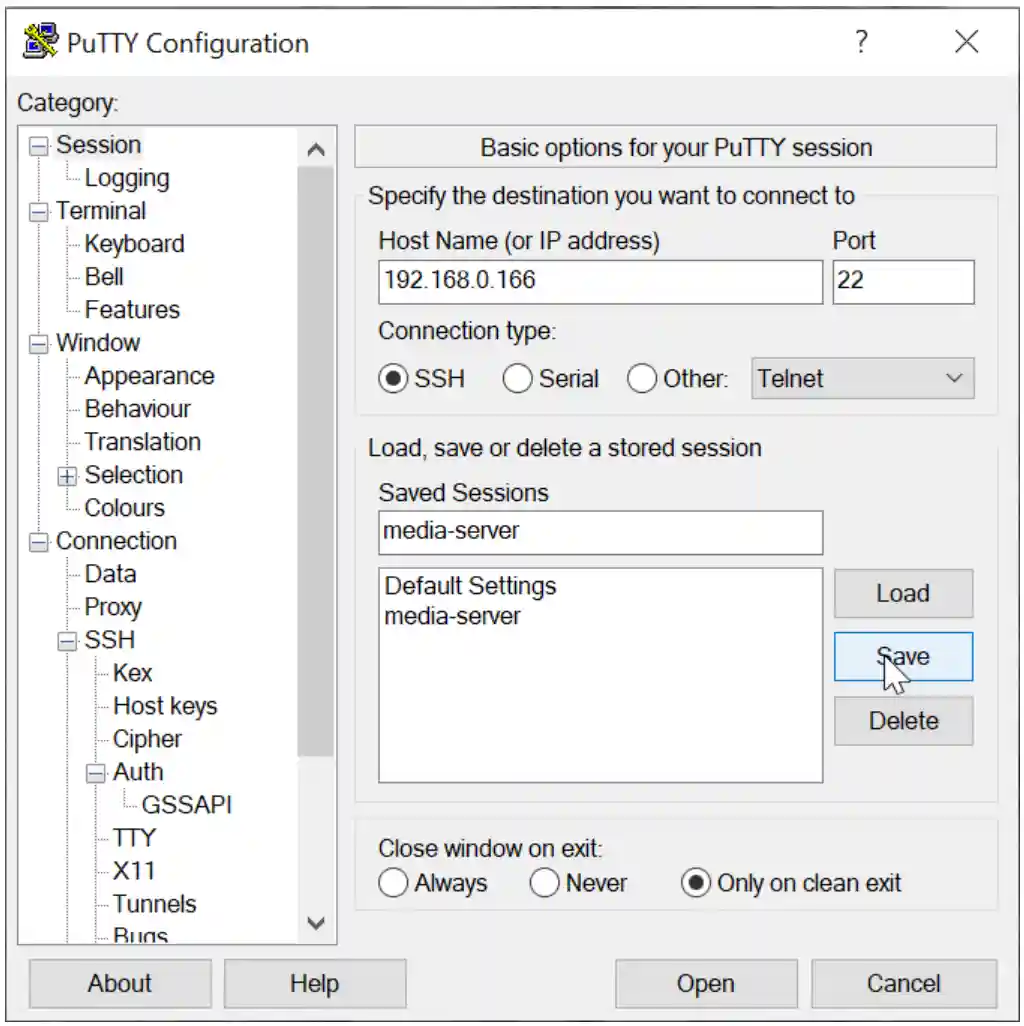The height and width of the screenshot is (1026, 1024).
Task: Set close window on exit to Never
Action: point(545,883)
